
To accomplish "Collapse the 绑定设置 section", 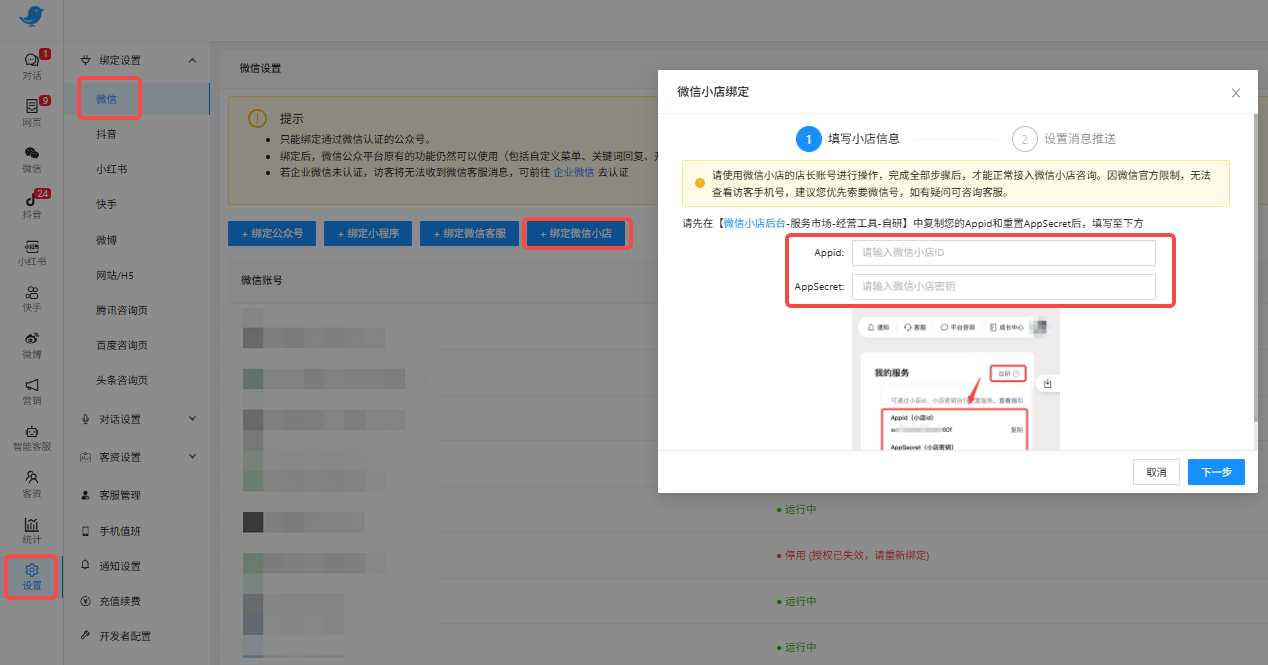I will [192, 61].
